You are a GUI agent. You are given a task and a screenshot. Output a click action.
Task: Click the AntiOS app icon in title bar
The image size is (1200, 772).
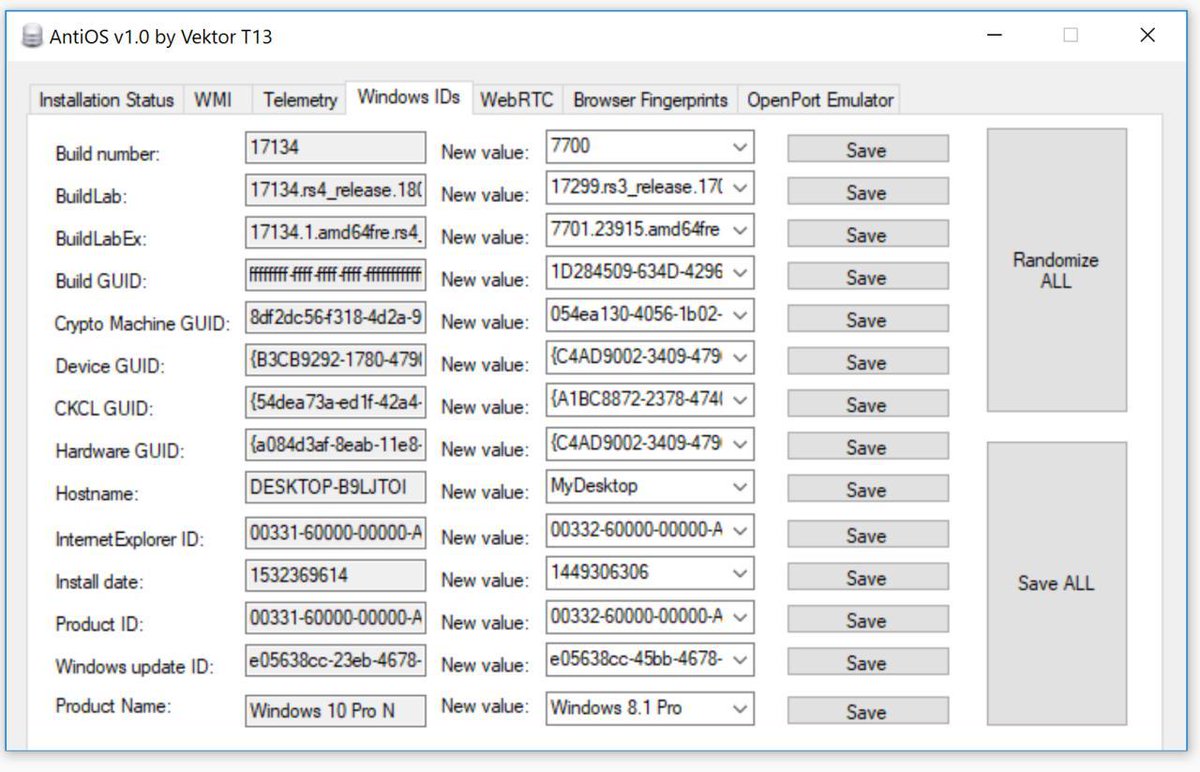tap(33, 37)
